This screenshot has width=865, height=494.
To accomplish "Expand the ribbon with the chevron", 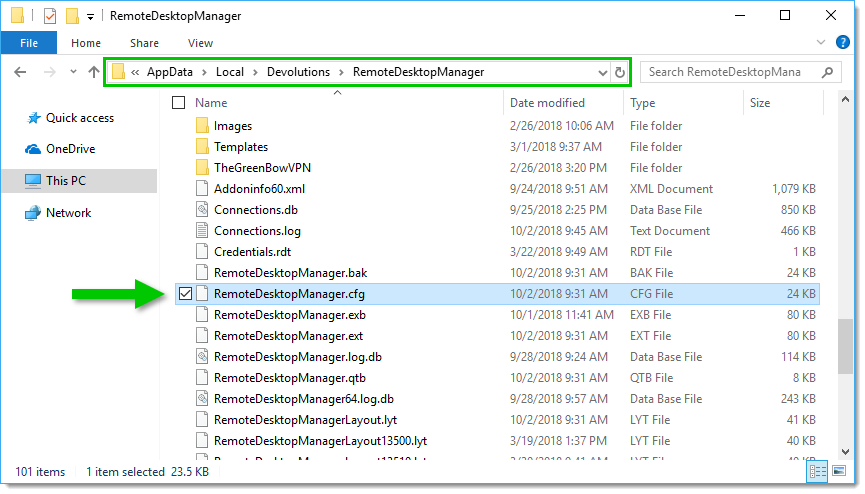I will pyautogui.click(x=821, y=43).
